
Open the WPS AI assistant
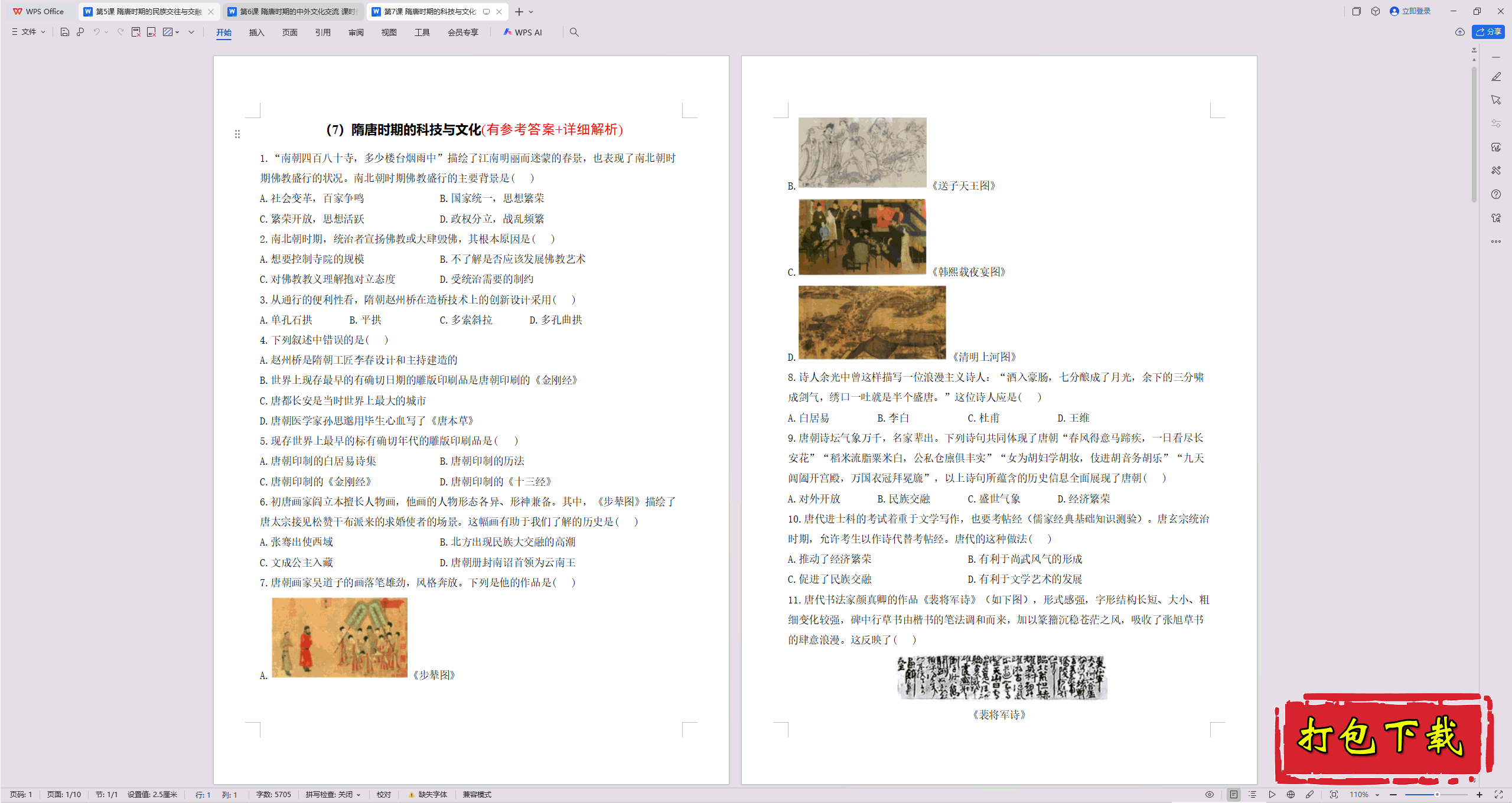pyautogui.click(x=523, y=32)
